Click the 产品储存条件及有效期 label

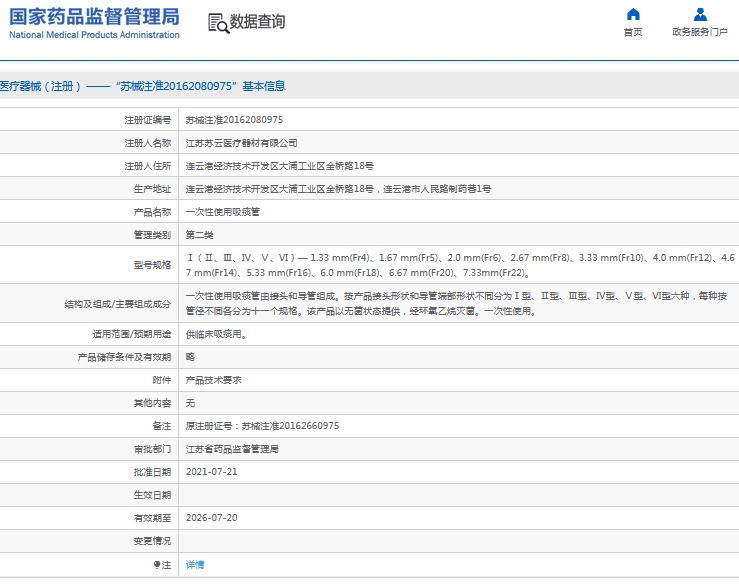pos(124,357)
